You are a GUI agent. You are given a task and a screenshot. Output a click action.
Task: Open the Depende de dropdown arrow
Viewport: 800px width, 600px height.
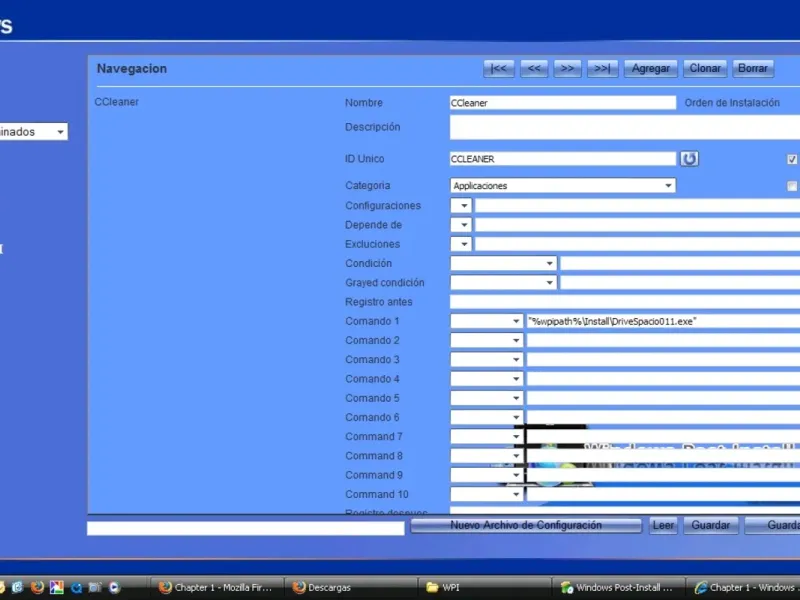(x=461, y=225)
